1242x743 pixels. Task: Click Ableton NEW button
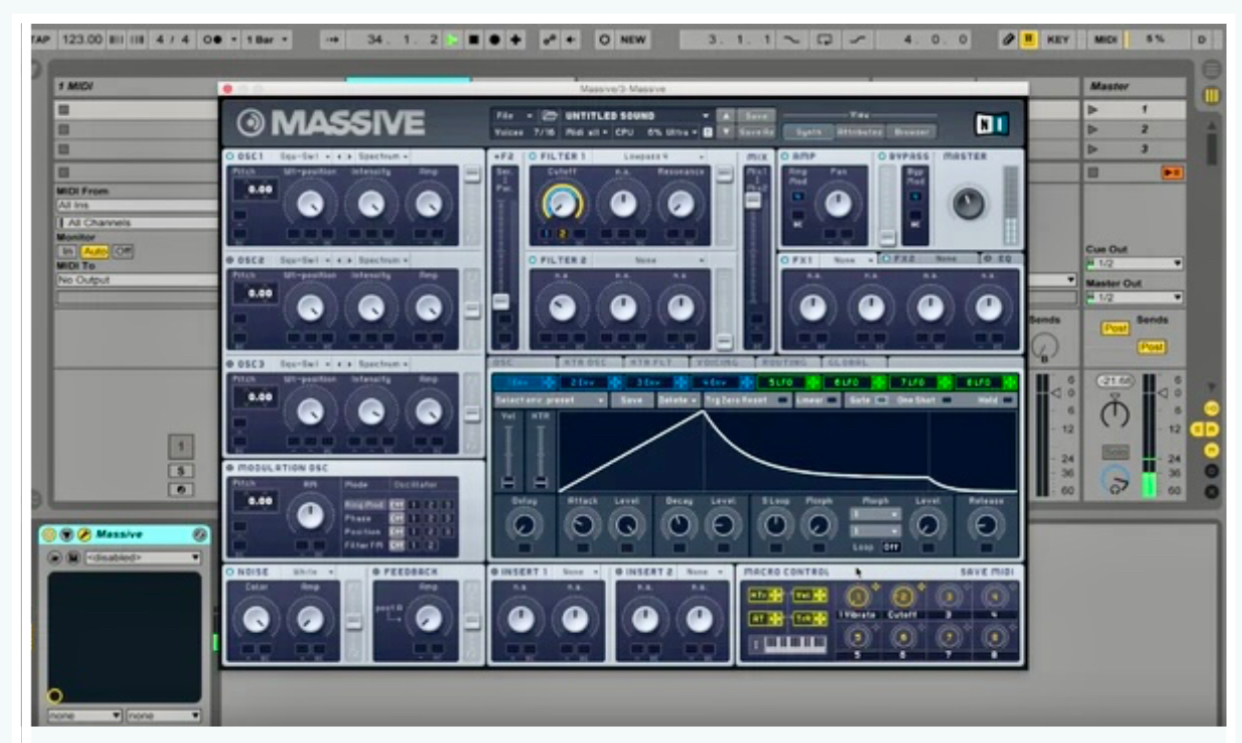pos(624,39)
